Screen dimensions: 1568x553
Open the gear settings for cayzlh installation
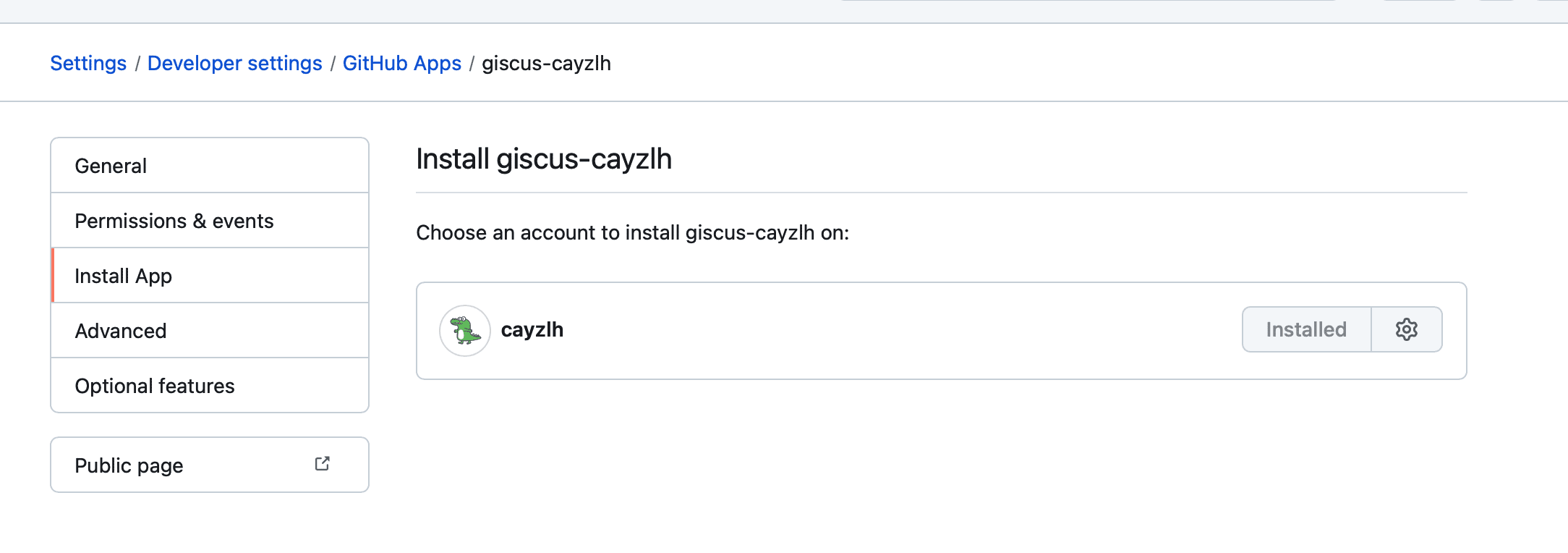point(1406,329)
